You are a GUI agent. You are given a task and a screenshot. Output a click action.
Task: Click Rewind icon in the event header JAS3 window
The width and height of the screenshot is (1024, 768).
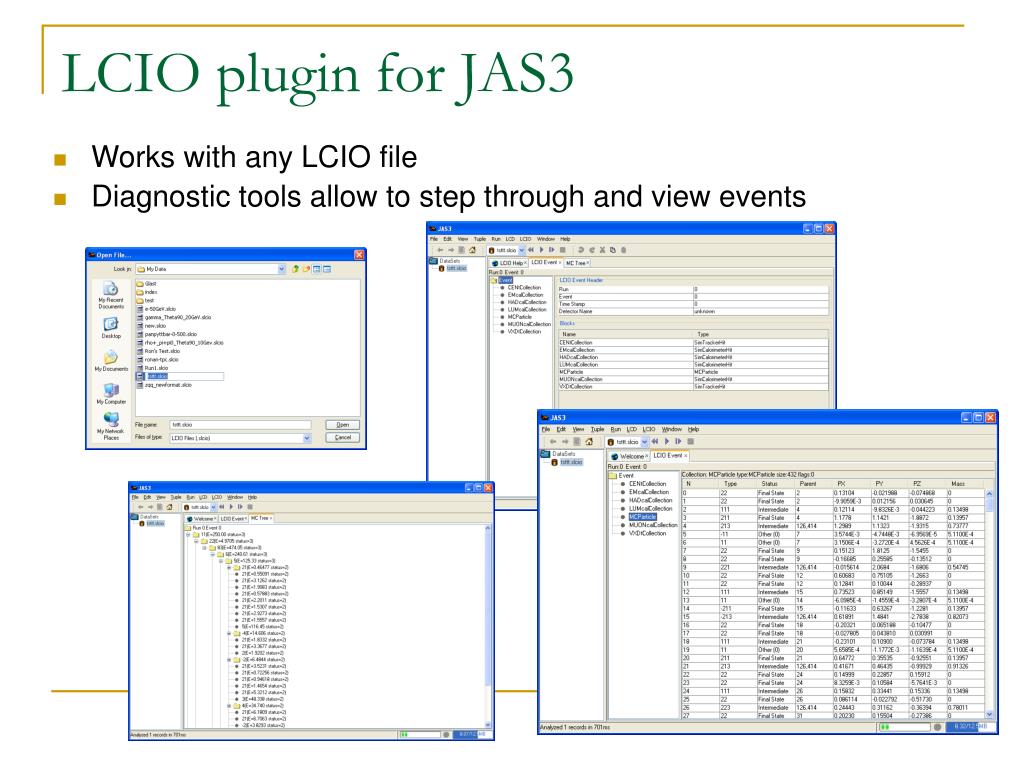pos(531,250)
